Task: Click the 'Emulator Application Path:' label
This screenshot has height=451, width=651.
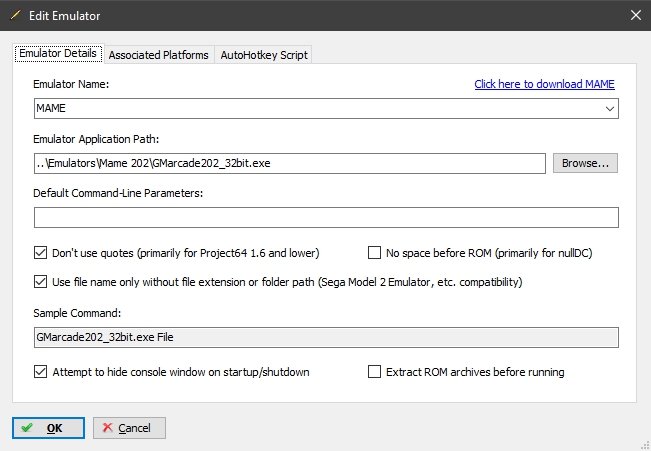Action: pyautogui.click(x=96, y=139)
